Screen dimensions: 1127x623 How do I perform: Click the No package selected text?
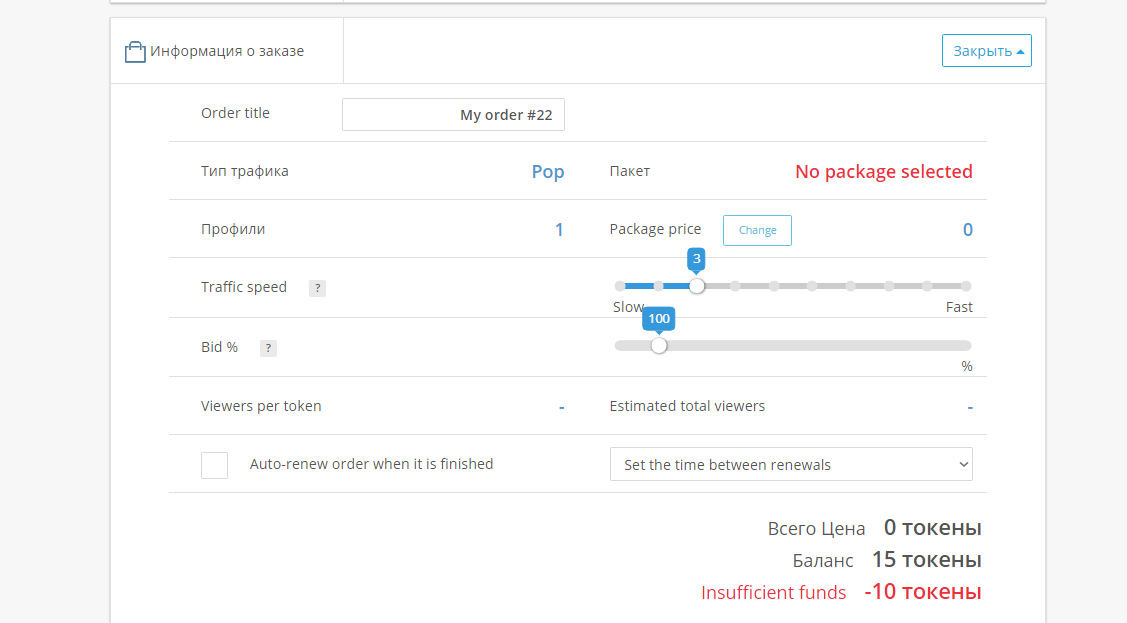coord(883,172)
